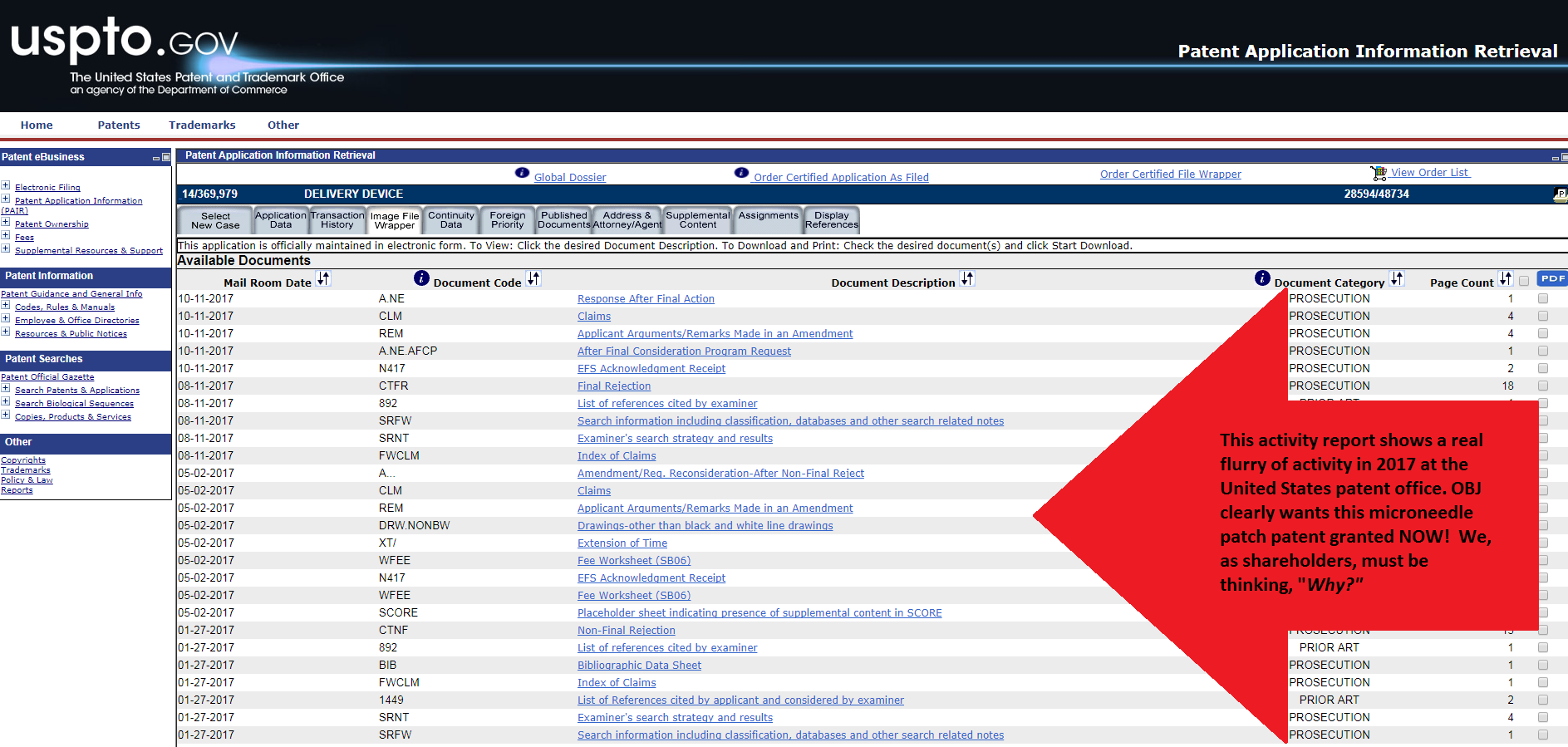Expand the Copies, Products & Services node
The width and height of the screenshot is (1568, 747).
6,415
